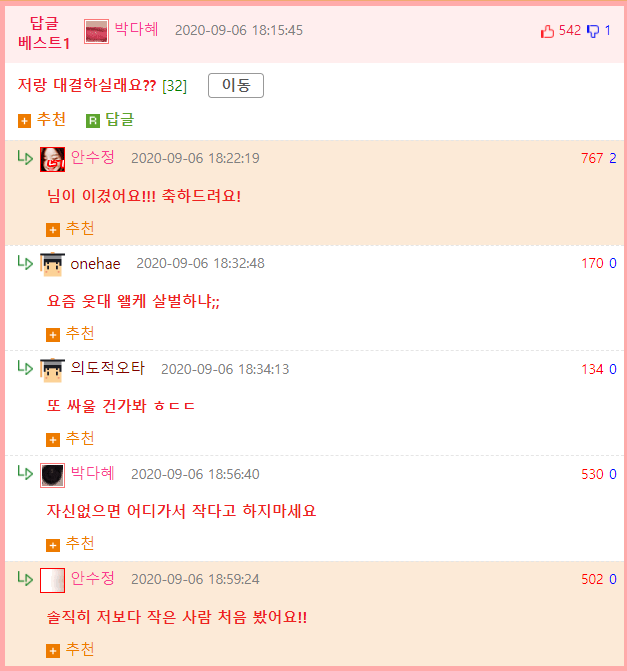Open the comment link 저랑 대결하실래요??
The height and width of the screenshot is (671, 627).
coord(87,85)
